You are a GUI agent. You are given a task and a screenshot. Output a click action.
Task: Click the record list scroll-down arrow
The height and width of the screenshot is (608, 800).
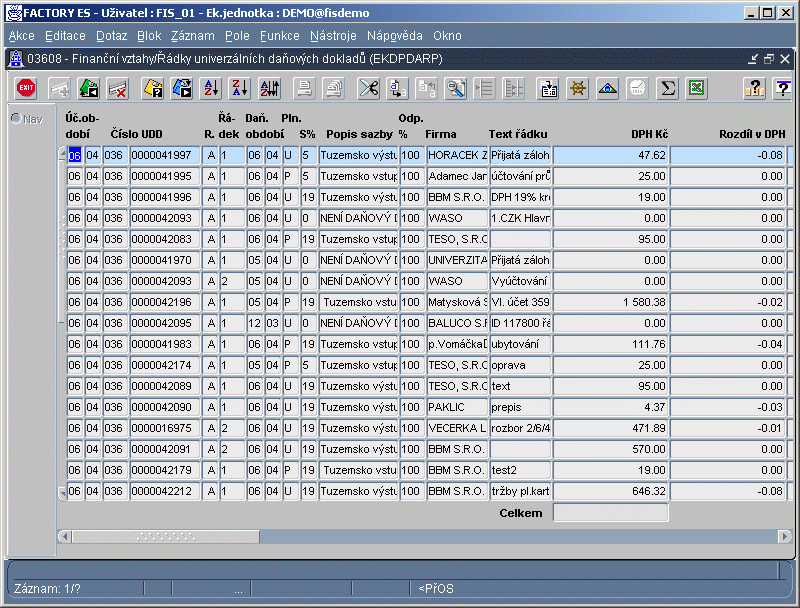(62, 493)
